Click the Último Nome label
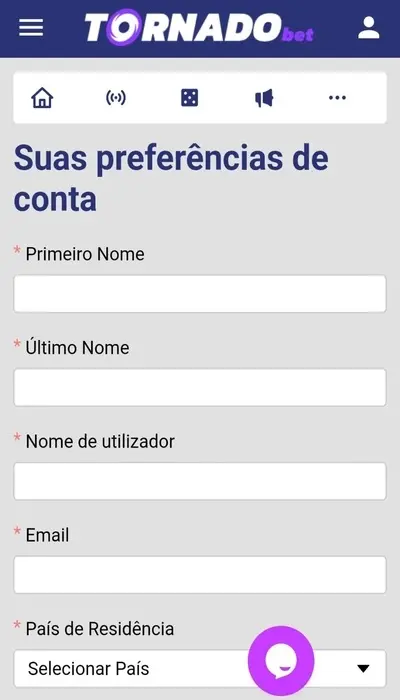Screen dimensions: 400x700 77,347
